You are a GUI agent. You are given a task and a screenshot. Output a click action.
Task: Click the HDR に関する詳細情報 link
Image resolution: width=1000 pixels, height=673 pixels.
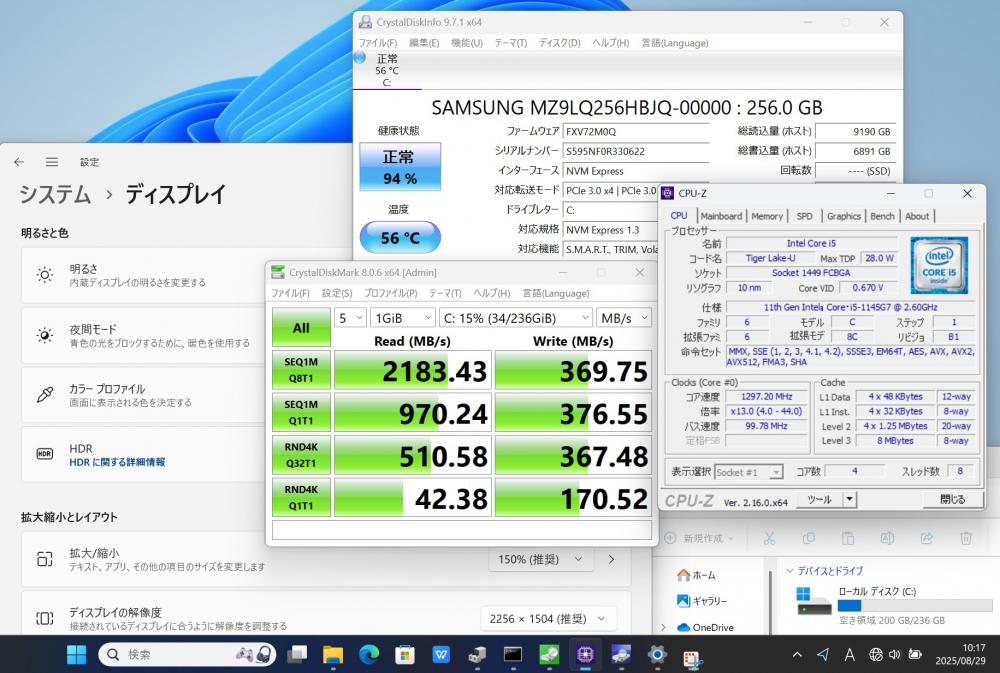(117, 463)
